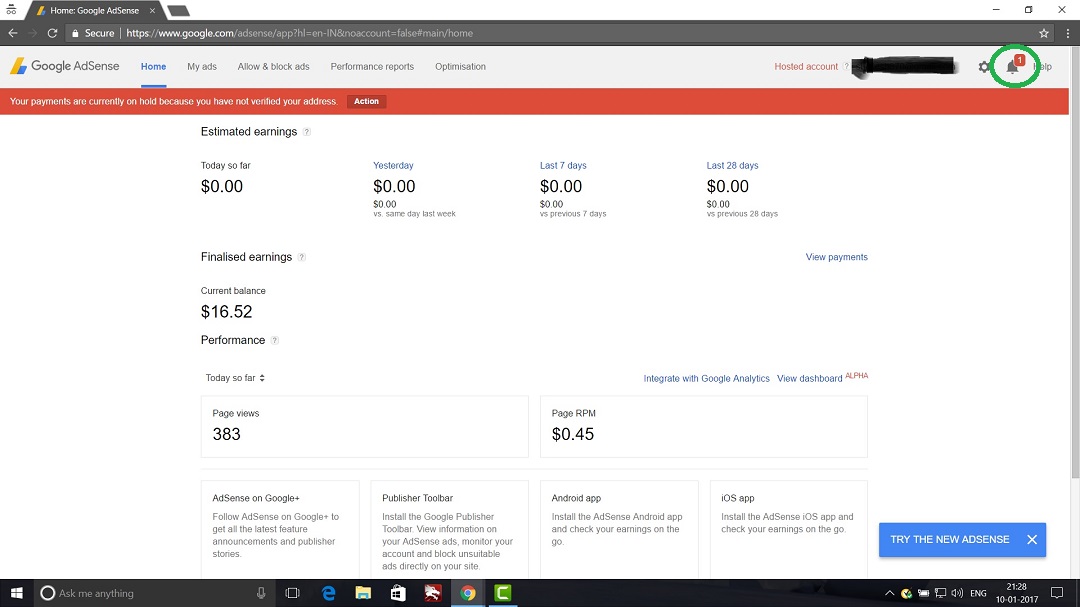Click the Yesterday earnings link
The width and height of the screenshot is (1080, 607).
pos(393,165)
